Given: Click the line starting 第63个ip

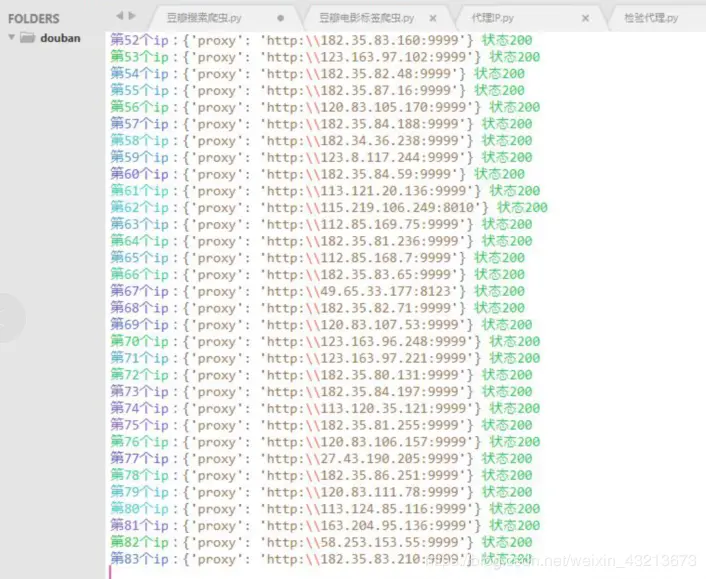Looking at the screenshot, I should tap(321, 224).
